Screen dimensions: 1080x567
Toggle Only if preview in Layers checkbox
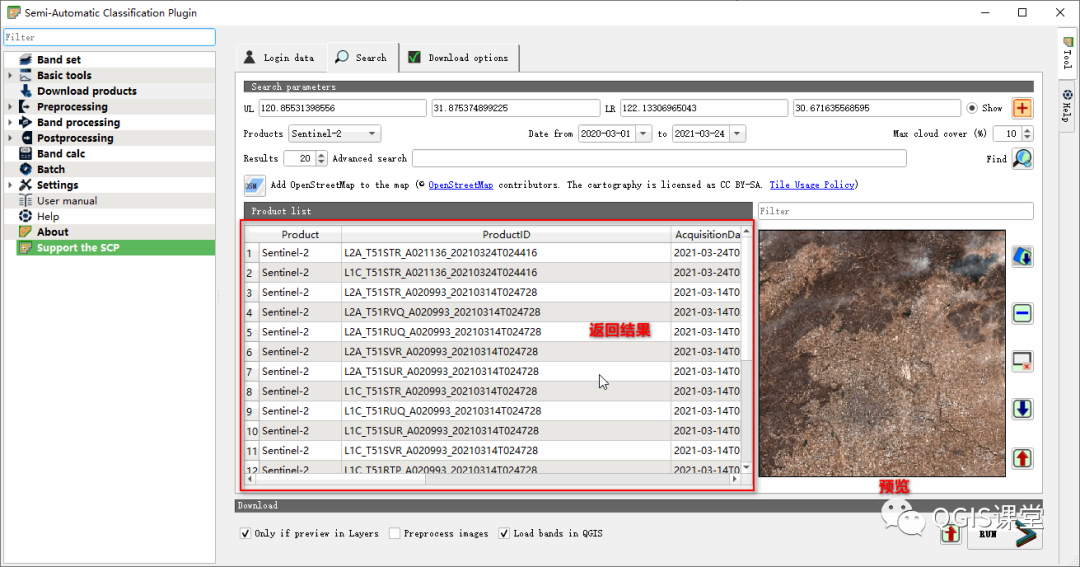click(x=245, y=533)
